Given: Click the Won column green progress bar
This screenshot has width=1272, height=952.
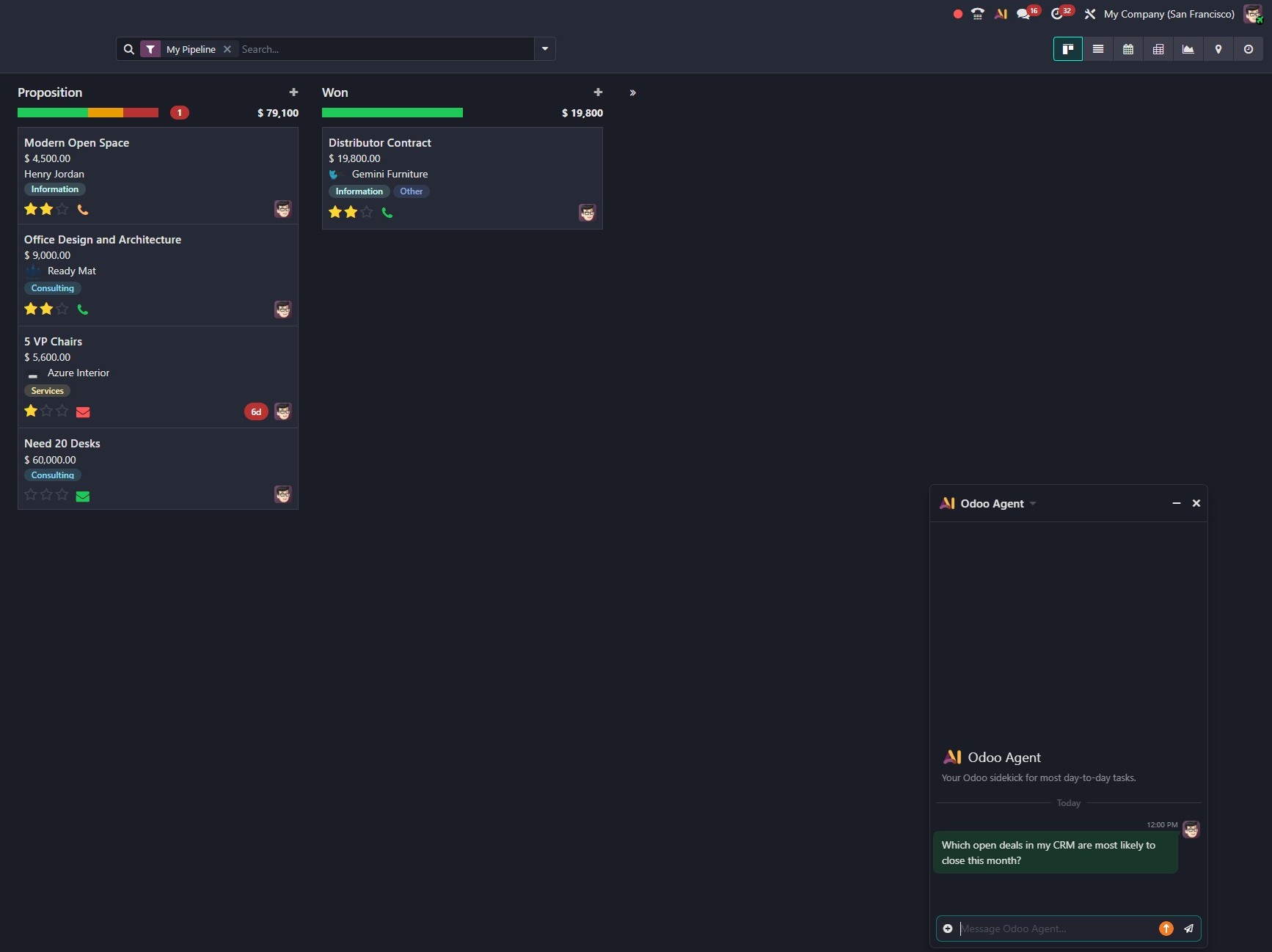Looking at the screenshot, I should pos(392,113).
